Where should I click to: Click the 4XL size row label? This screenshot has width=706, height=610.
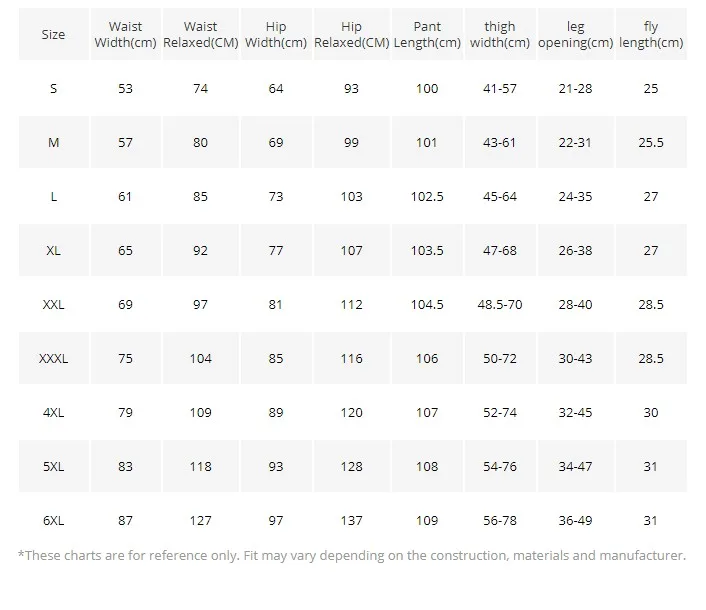coord(53,412)
